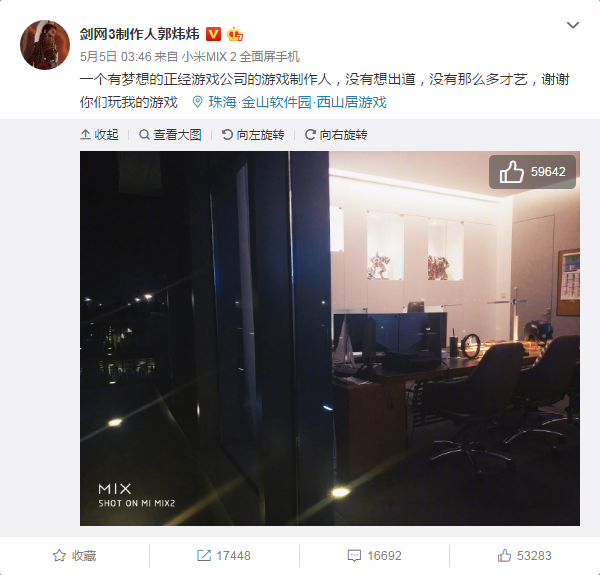This screenshot has height=575, width=600.
Task: Click the post timestamp 5月5日 03:46
Action: (116, 57)
